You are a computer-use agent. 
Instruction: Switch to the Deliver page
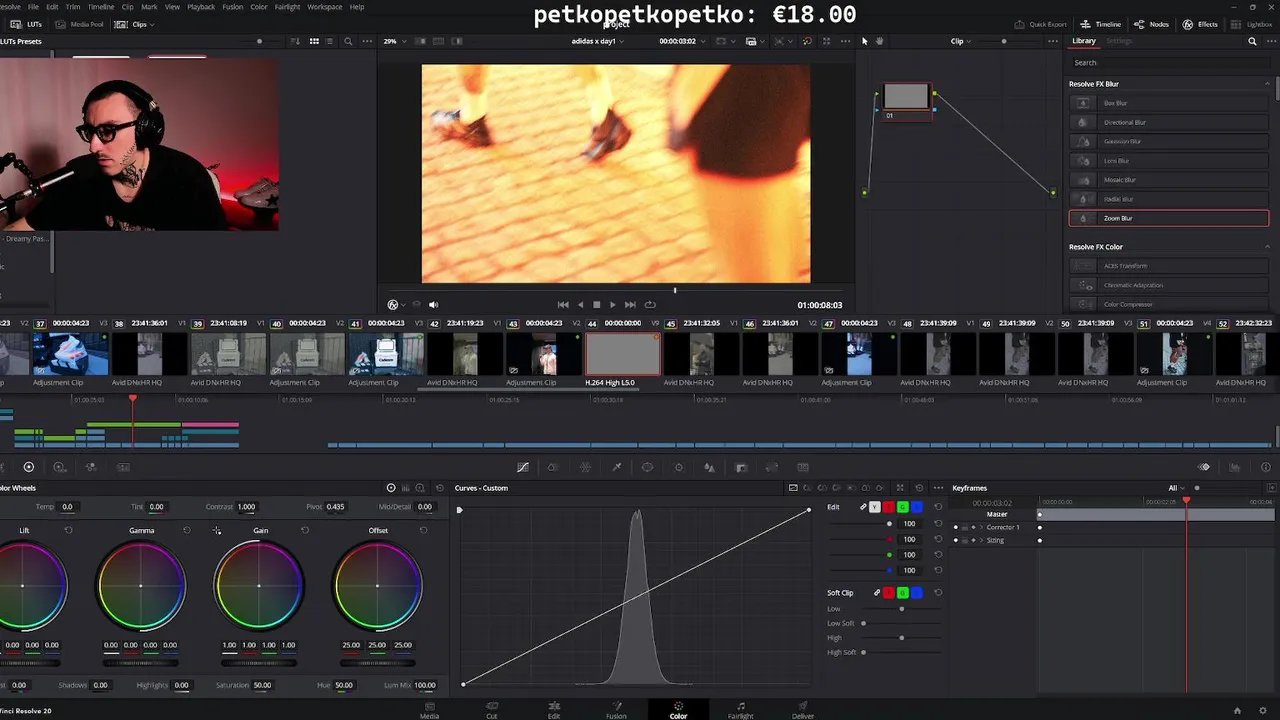pos(803,710)
